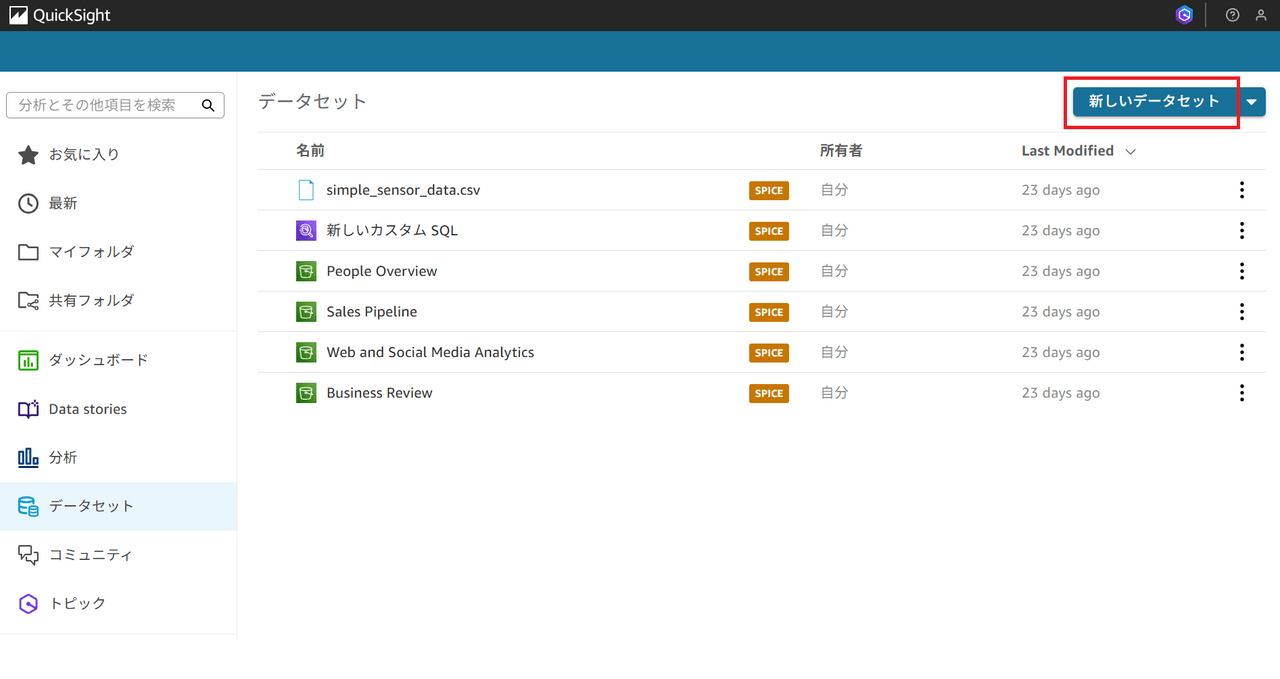This screenshot has width=1280, height=679.
Task: Click the 新しいデータセット button
Action: pos(1154,101)
